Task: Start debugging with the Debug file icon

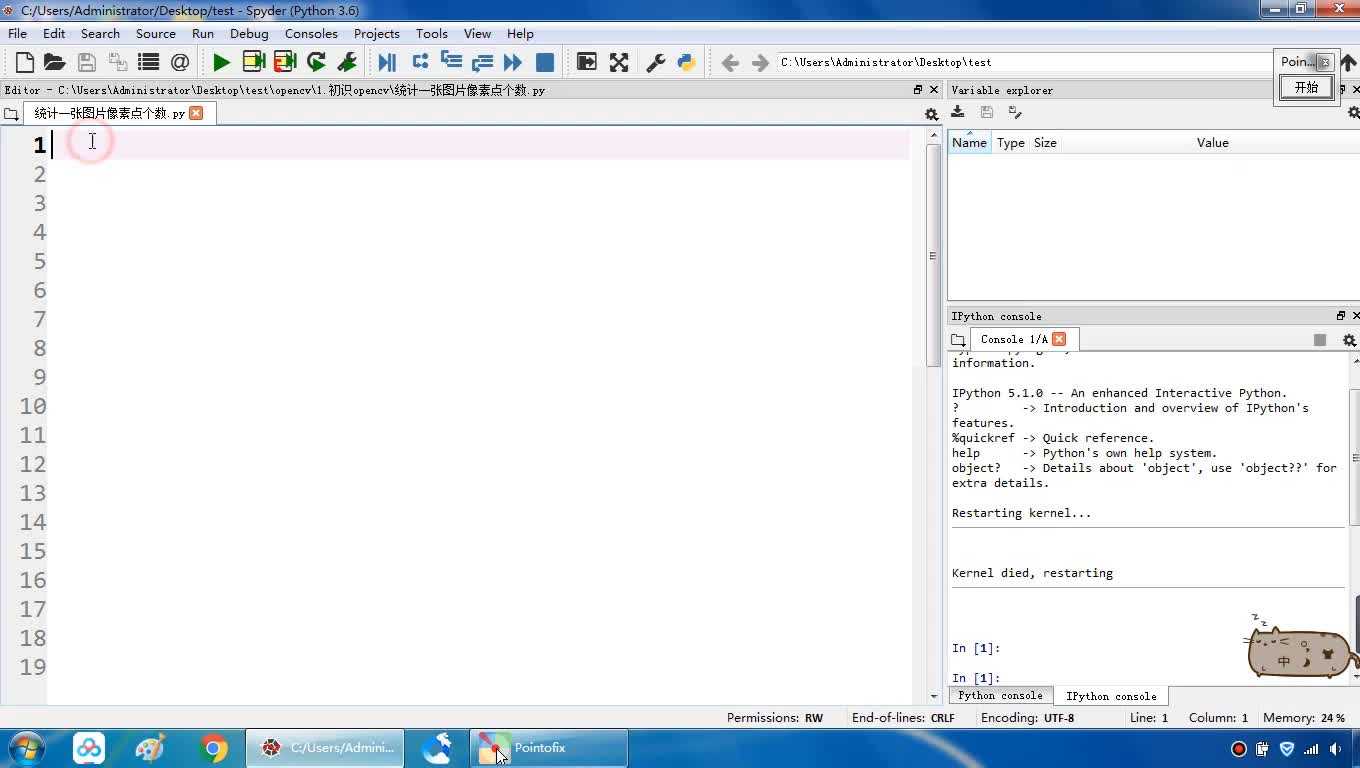Action: point(387,62)
